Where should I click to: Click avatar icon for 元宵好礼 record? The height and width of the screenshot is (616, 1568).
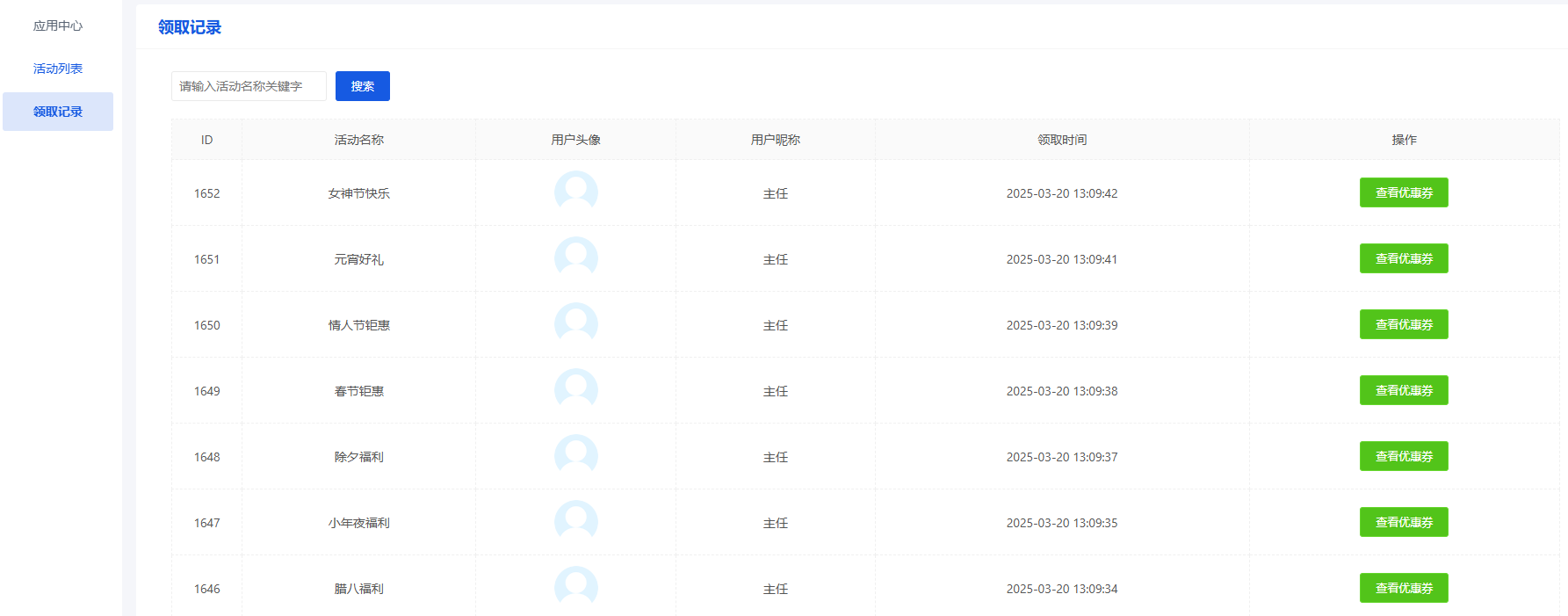[576, 258]
